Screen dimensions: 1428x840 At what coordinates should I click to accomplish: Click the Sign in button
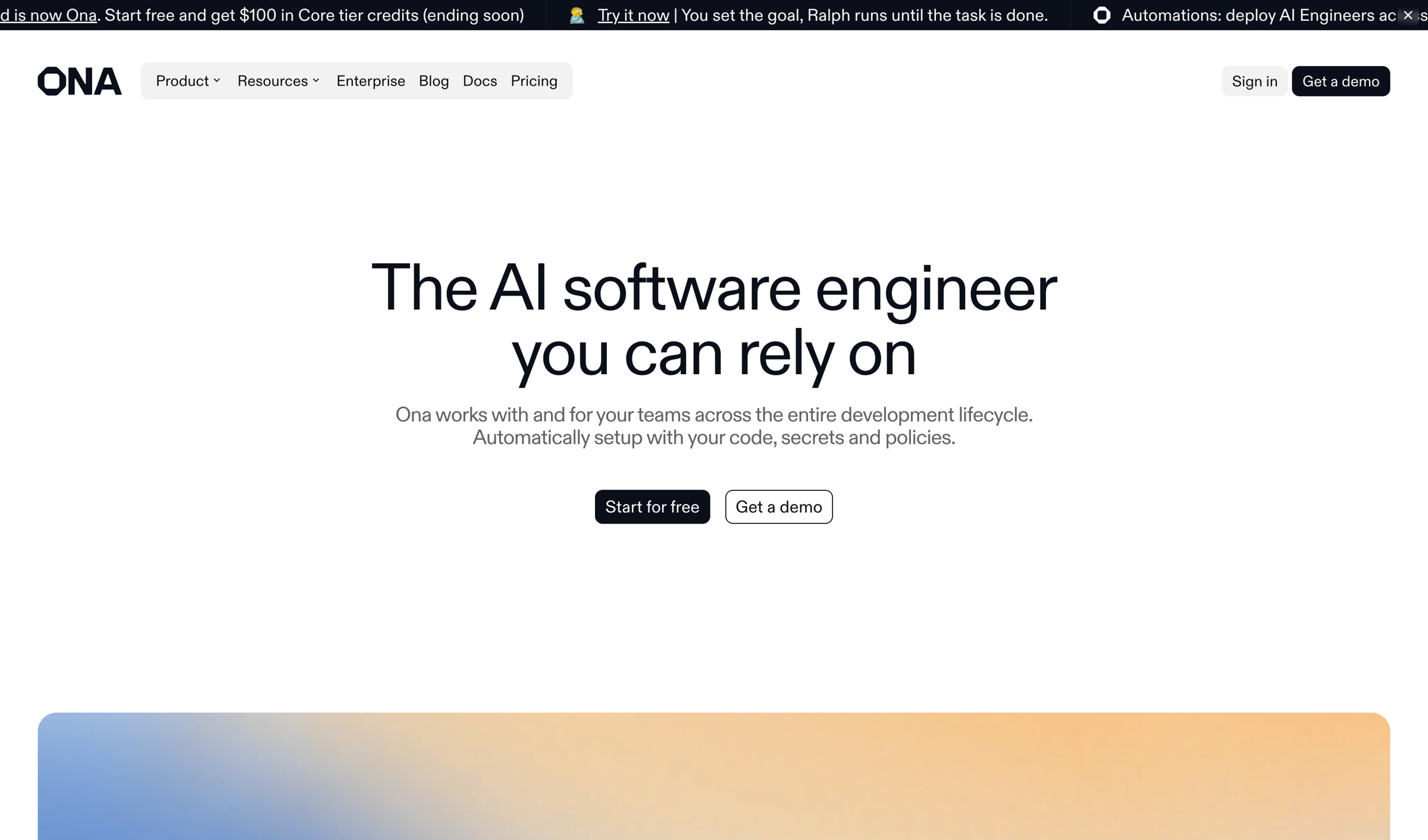[x=1254, y=81]
